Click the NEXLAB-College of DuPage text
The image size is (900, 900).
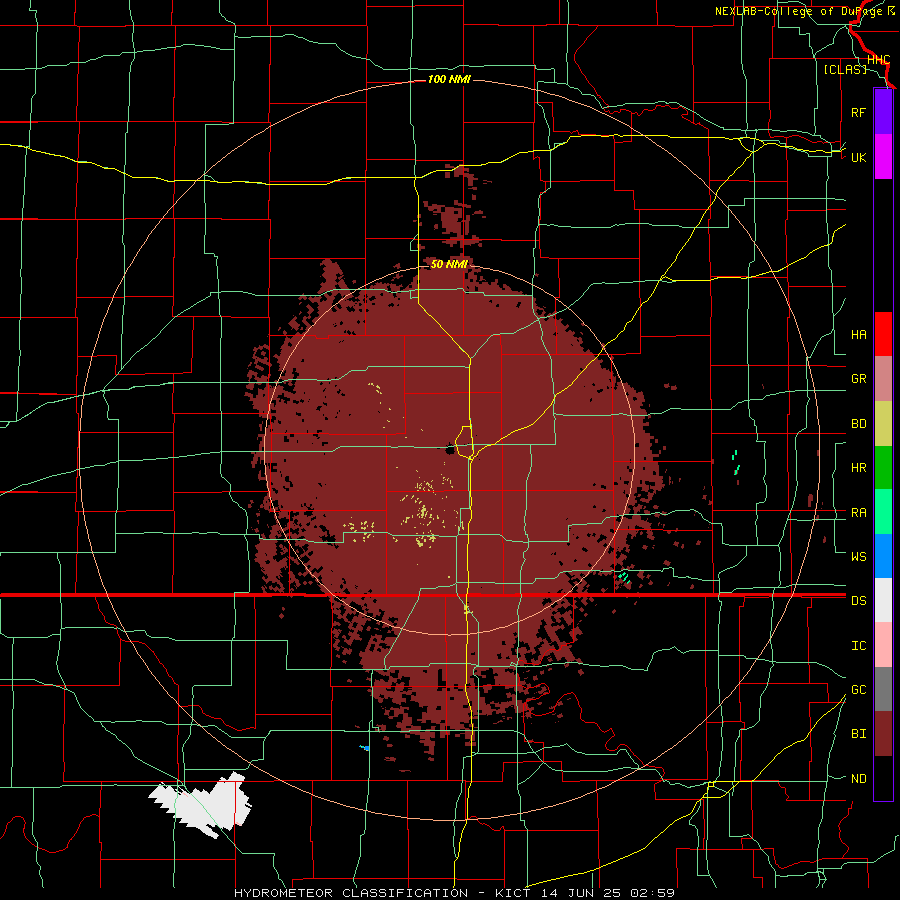[798, 11]
